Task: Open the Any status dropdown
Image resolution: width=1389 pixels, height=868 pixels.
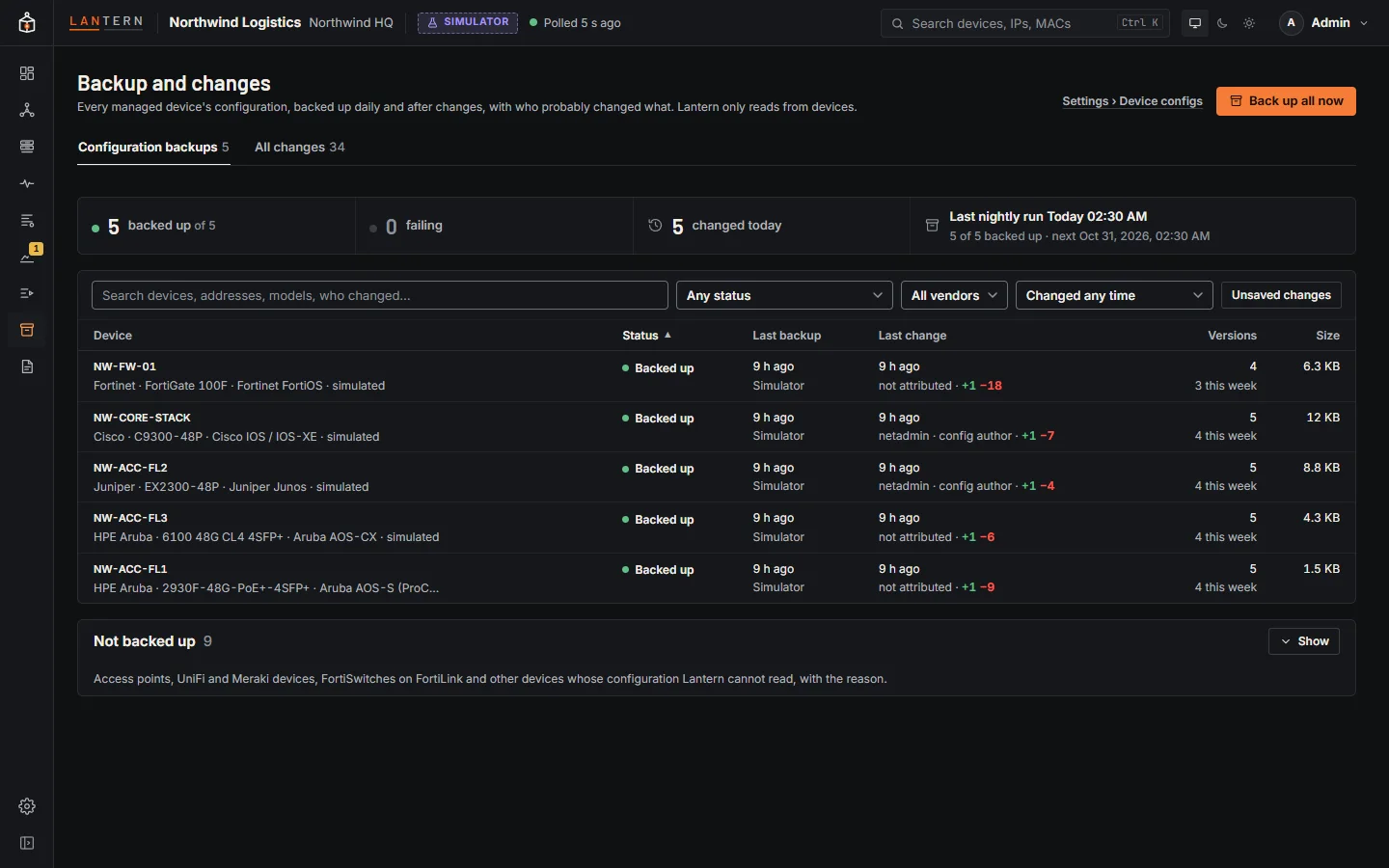Action: click(784, 295)
